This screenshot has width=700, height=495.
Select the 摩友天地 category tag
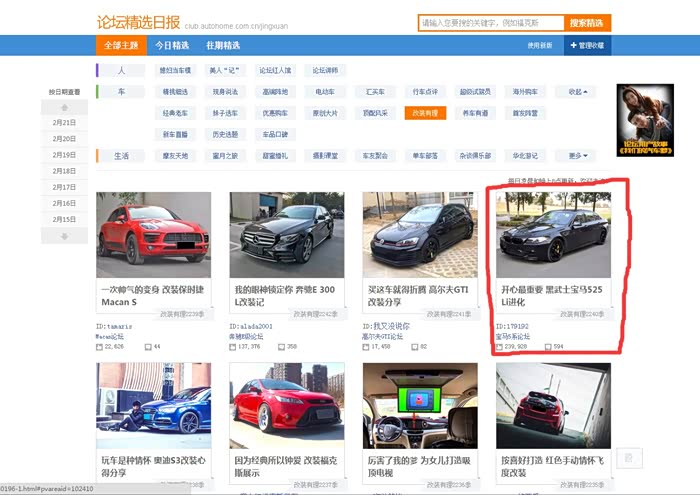click(174, 156)
